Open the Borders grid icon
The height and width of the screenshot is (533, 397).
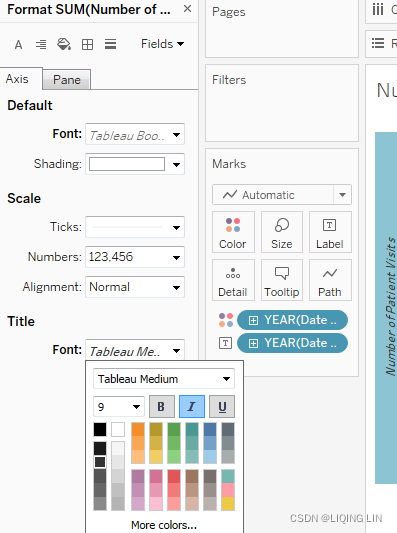coord(87,45)
